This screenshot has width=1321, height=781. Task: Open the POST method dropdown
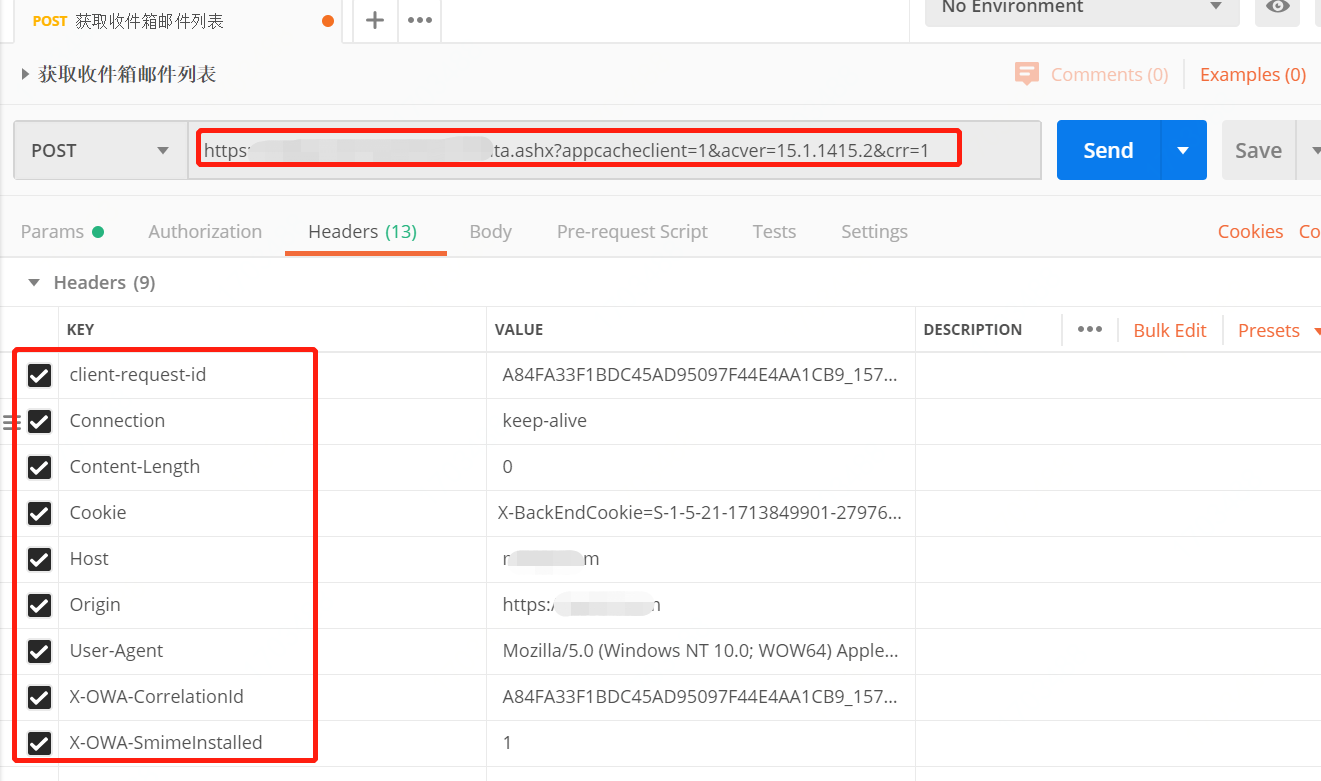coord(100,149)
